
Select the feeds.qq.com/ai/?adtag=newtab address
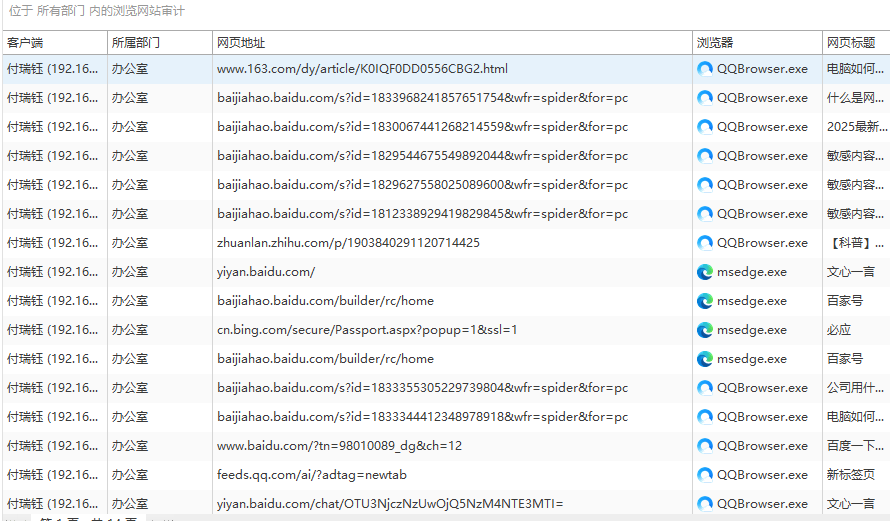tap(312, 475)
